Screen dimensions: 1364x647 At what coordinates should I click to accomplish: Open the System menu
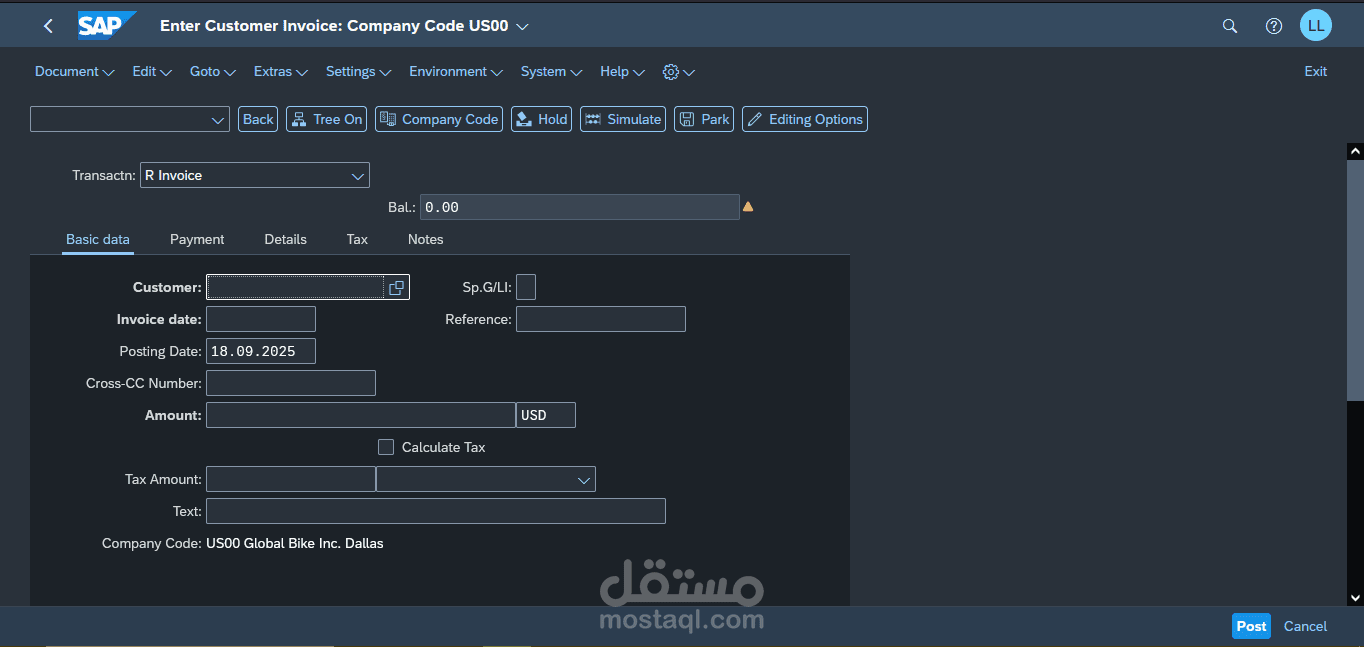click(551, 72)
